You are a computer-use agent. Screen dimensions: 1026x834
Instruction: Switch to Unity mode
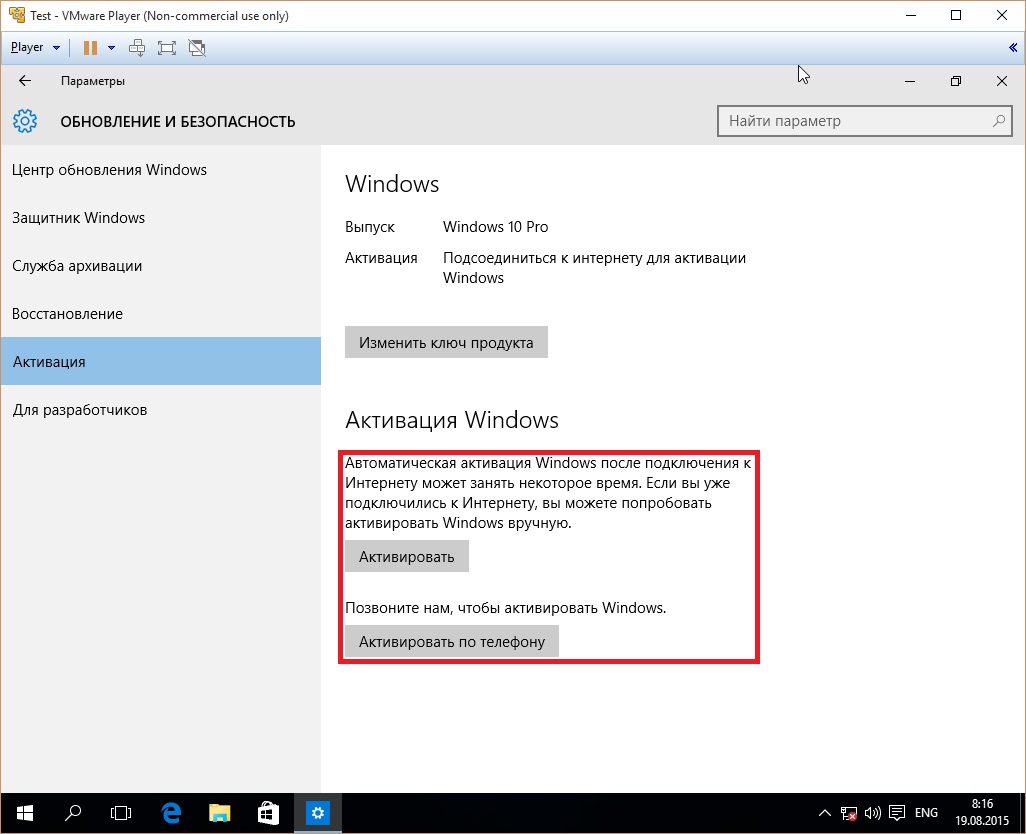[x=197, y=47]
